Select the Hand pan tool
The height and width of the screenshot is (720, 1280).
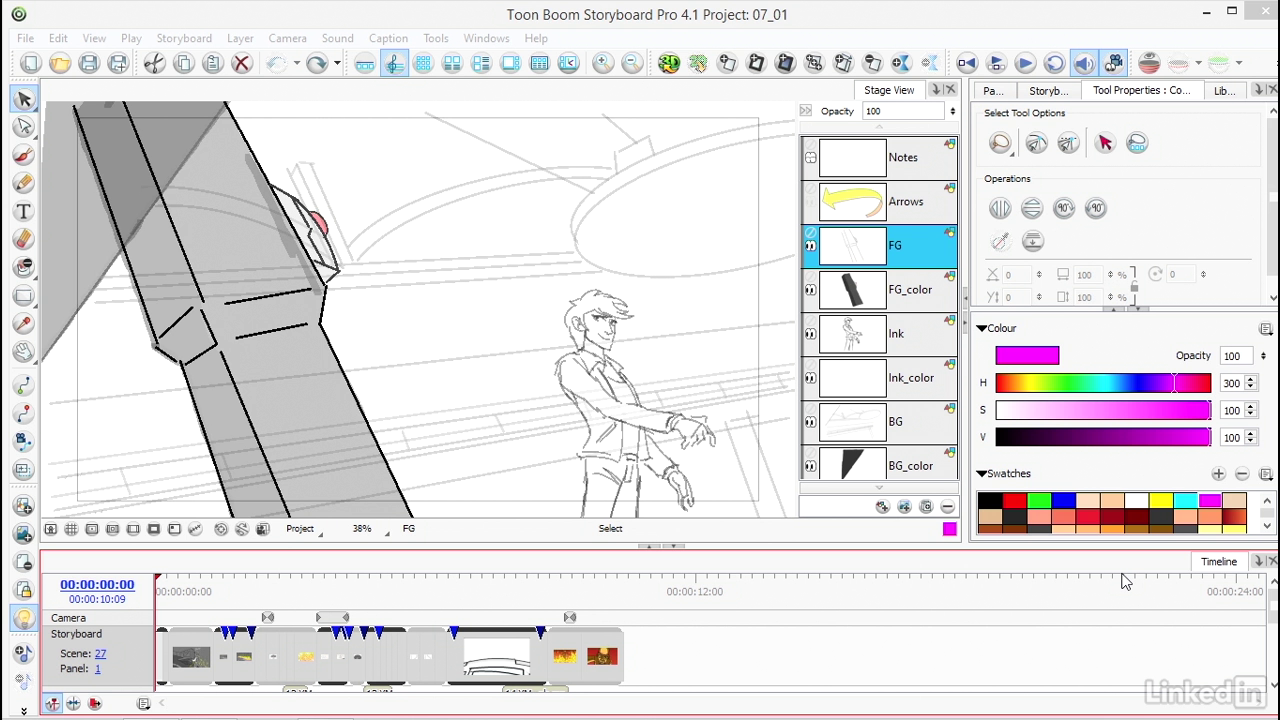[x=24, y=351]
